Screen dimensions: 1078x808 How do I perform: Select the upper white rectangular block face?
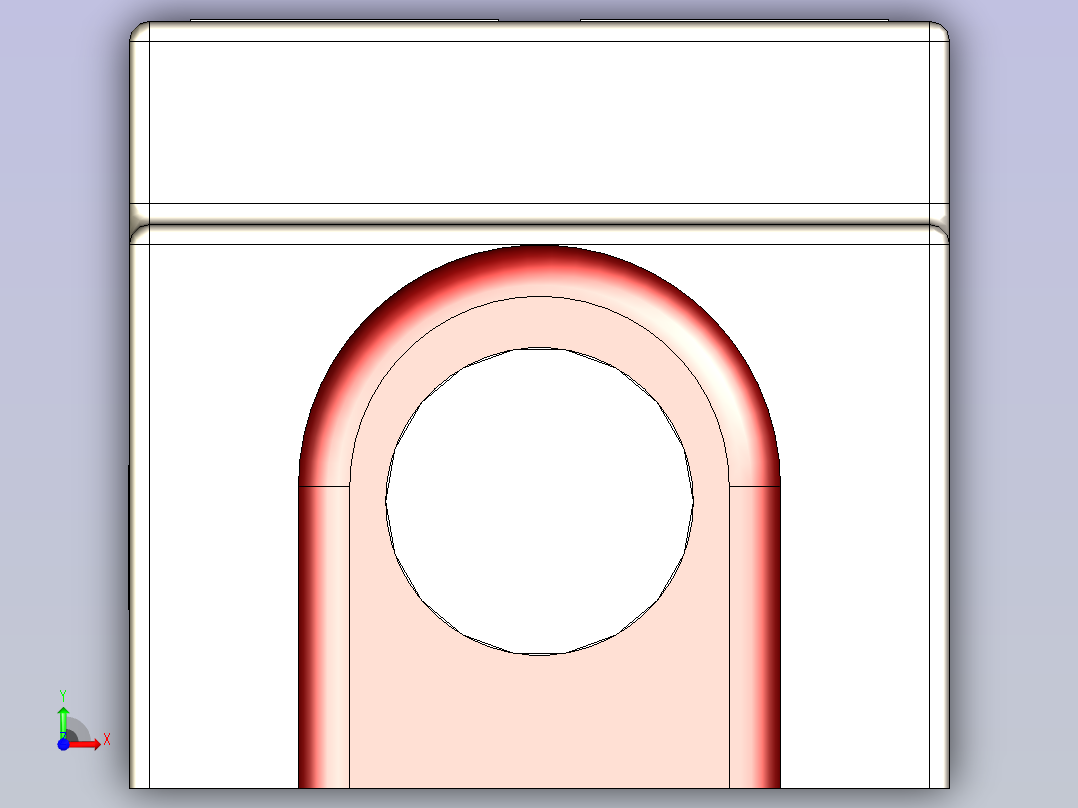point(540,122)
